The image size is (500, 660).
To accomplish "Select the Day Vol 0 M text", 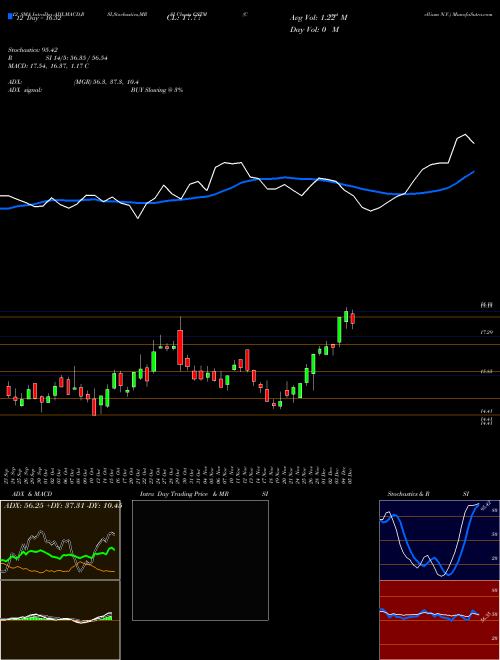I will (x=314, y=30).
